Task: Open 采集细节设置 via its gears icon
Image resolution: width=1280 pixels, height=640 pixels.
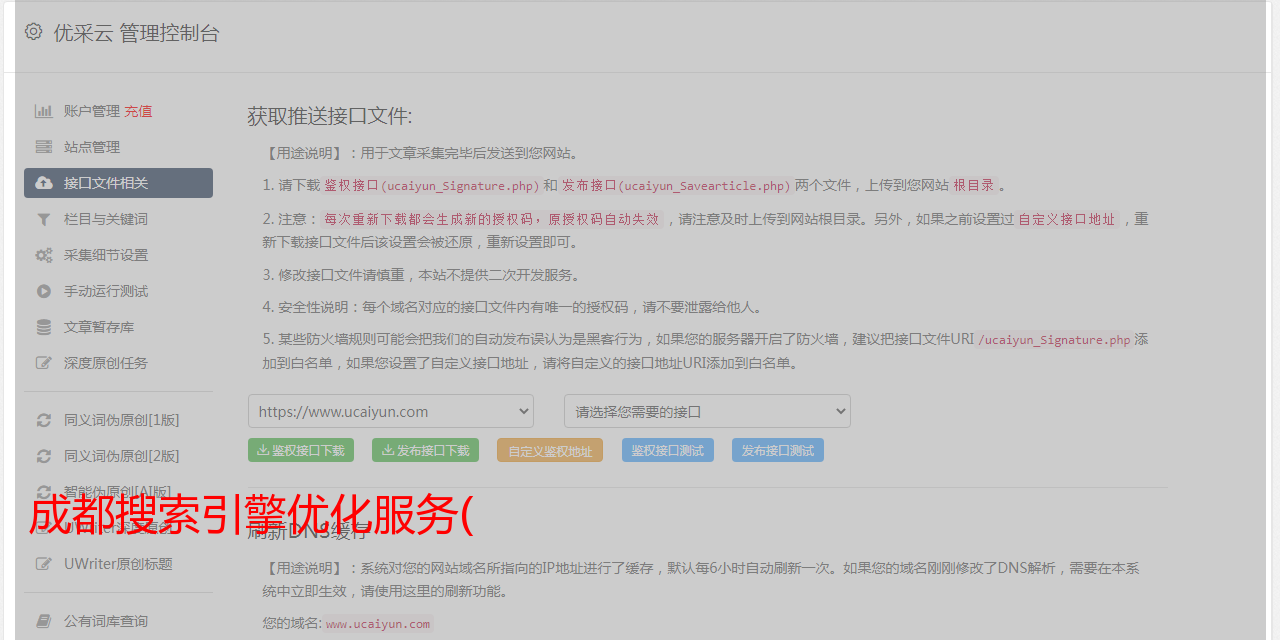Action: coord(44,255)
